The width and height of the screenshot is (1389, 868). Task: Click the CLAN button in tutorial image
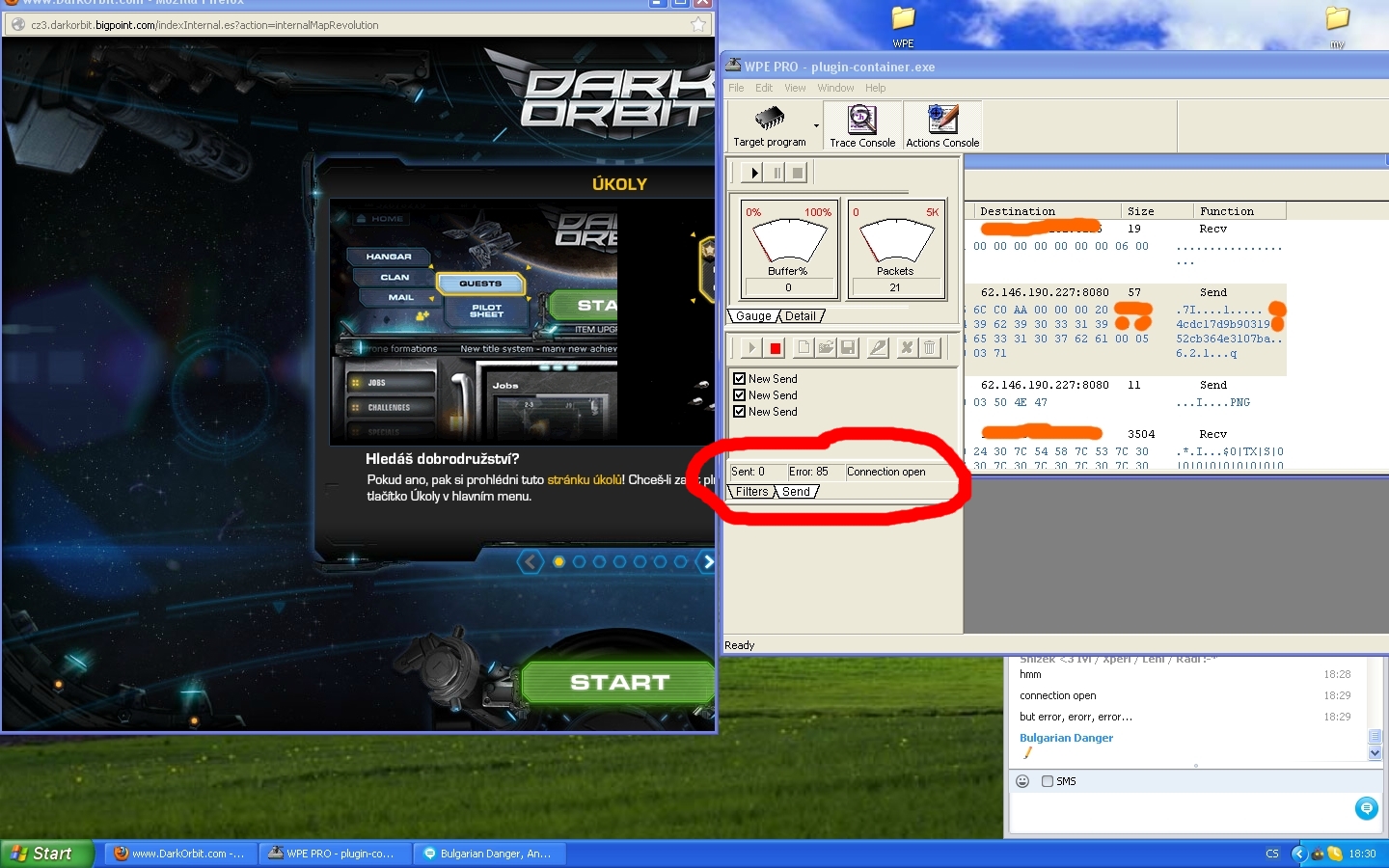[x=394, y=277]
